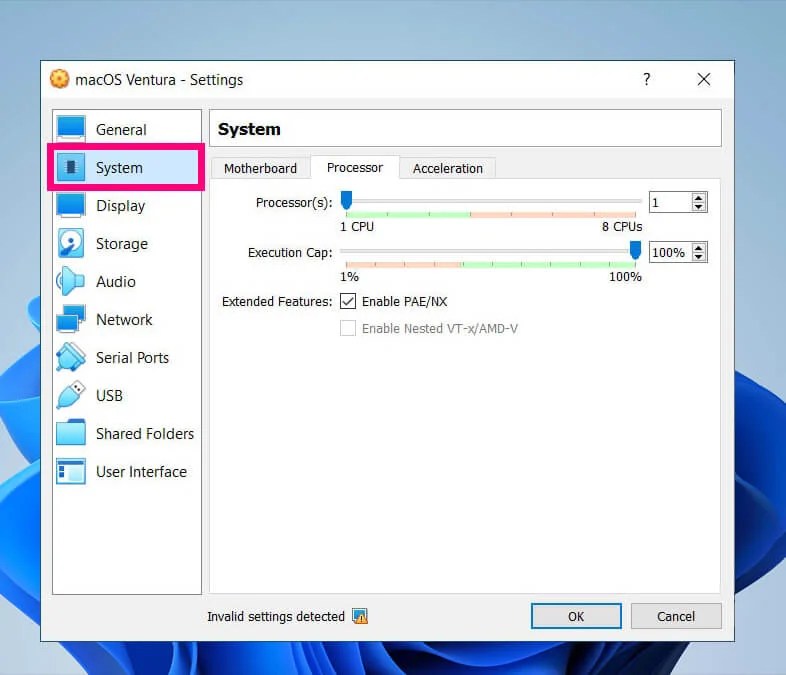Click the General monitor icon in sidebar
Screen dimensions: 786x675
(71, 129)
